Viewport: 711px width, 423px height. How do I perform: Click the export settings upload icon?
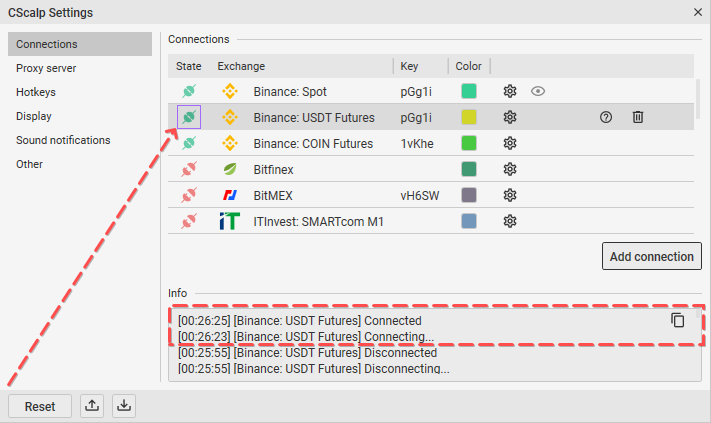[x=92, y=406]
